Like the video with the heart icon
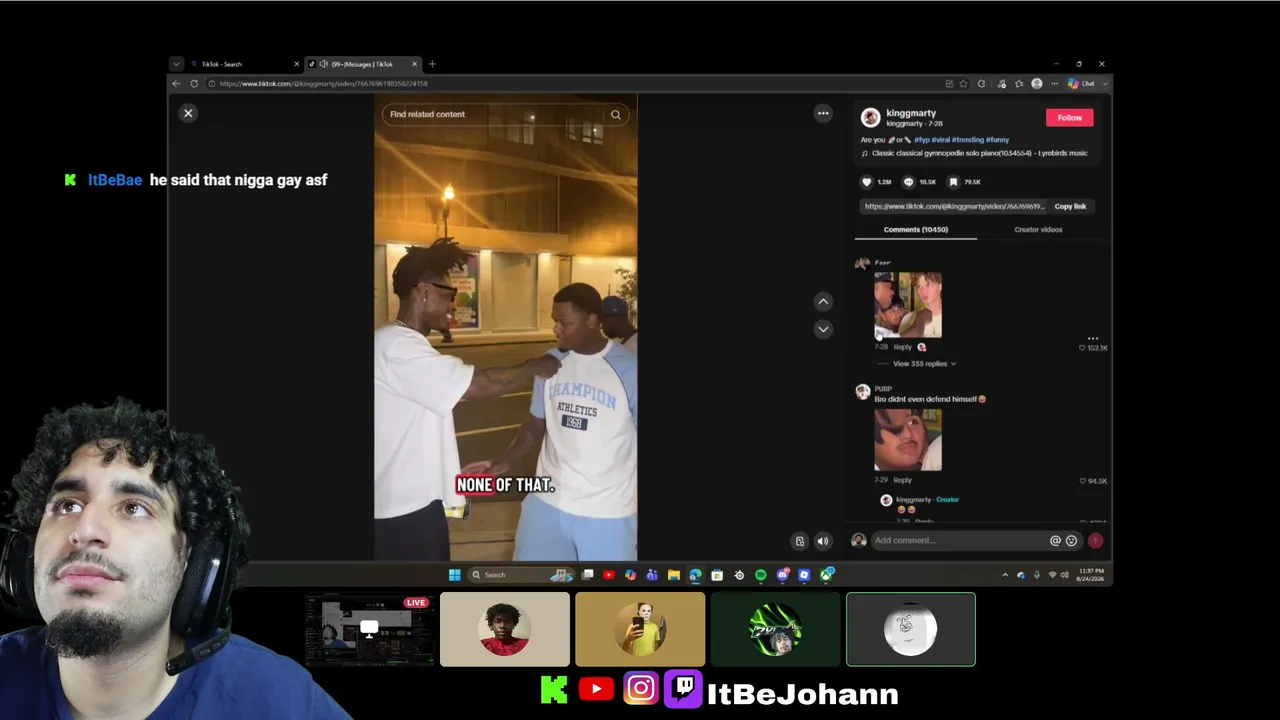 point(867,182)
